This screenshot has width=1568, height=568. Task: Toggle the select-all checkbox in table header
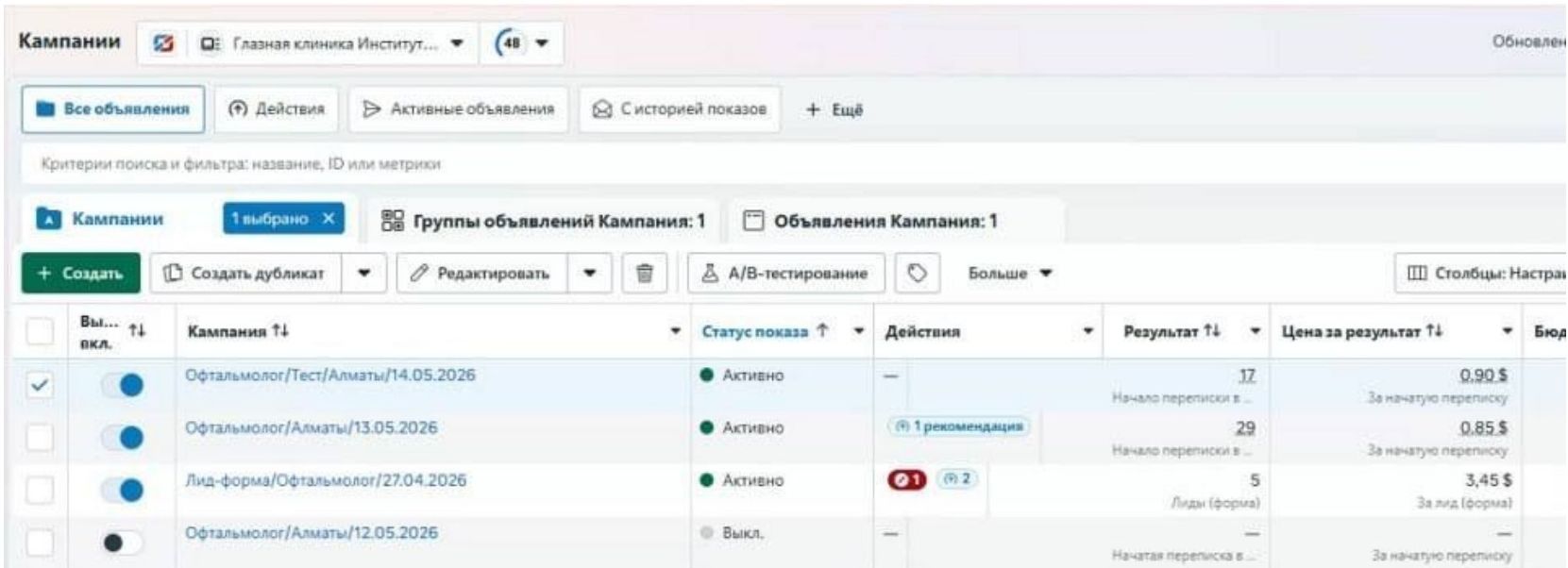pyautogui.click(x=40, y=332)
